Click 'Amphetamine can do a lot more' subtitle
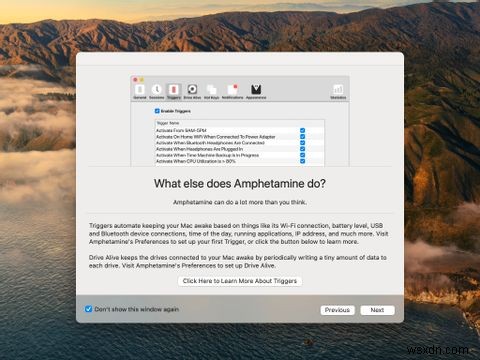 (x=240, y=202)
